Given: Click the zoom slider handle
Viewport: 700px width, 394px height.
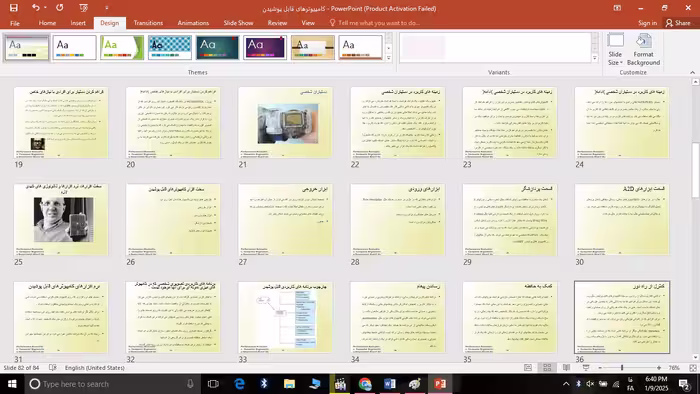Looking at the screenshot, I should (x=622, y=368).
